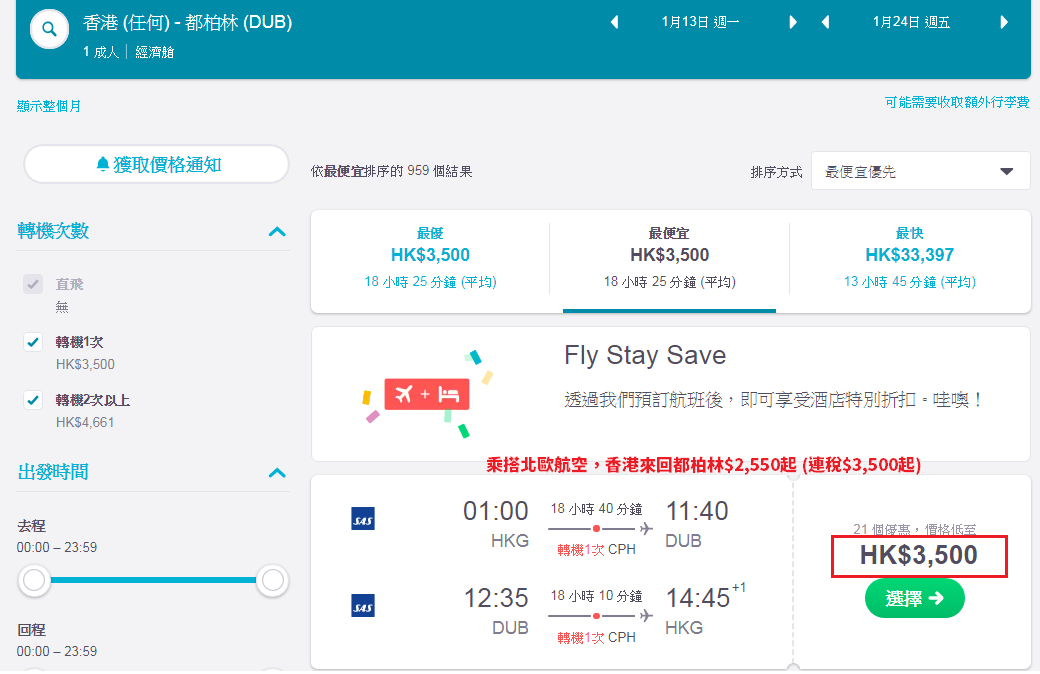Collapse the 出發時間 section
The image size is (1040, 674).
pyautogui.click(x=277, y=473)
